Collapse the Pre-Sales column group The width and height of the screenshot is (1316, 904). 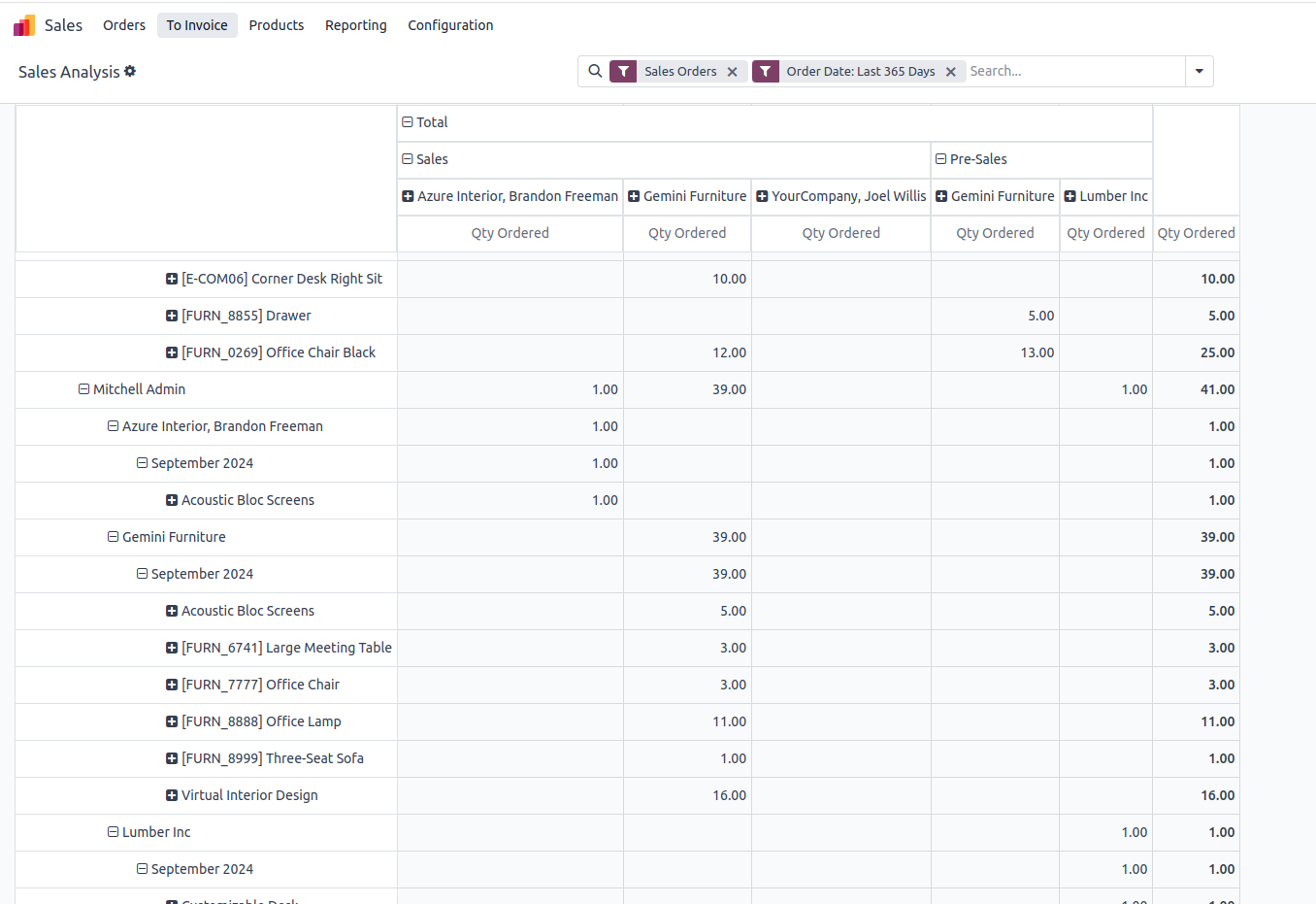[971, 159]
